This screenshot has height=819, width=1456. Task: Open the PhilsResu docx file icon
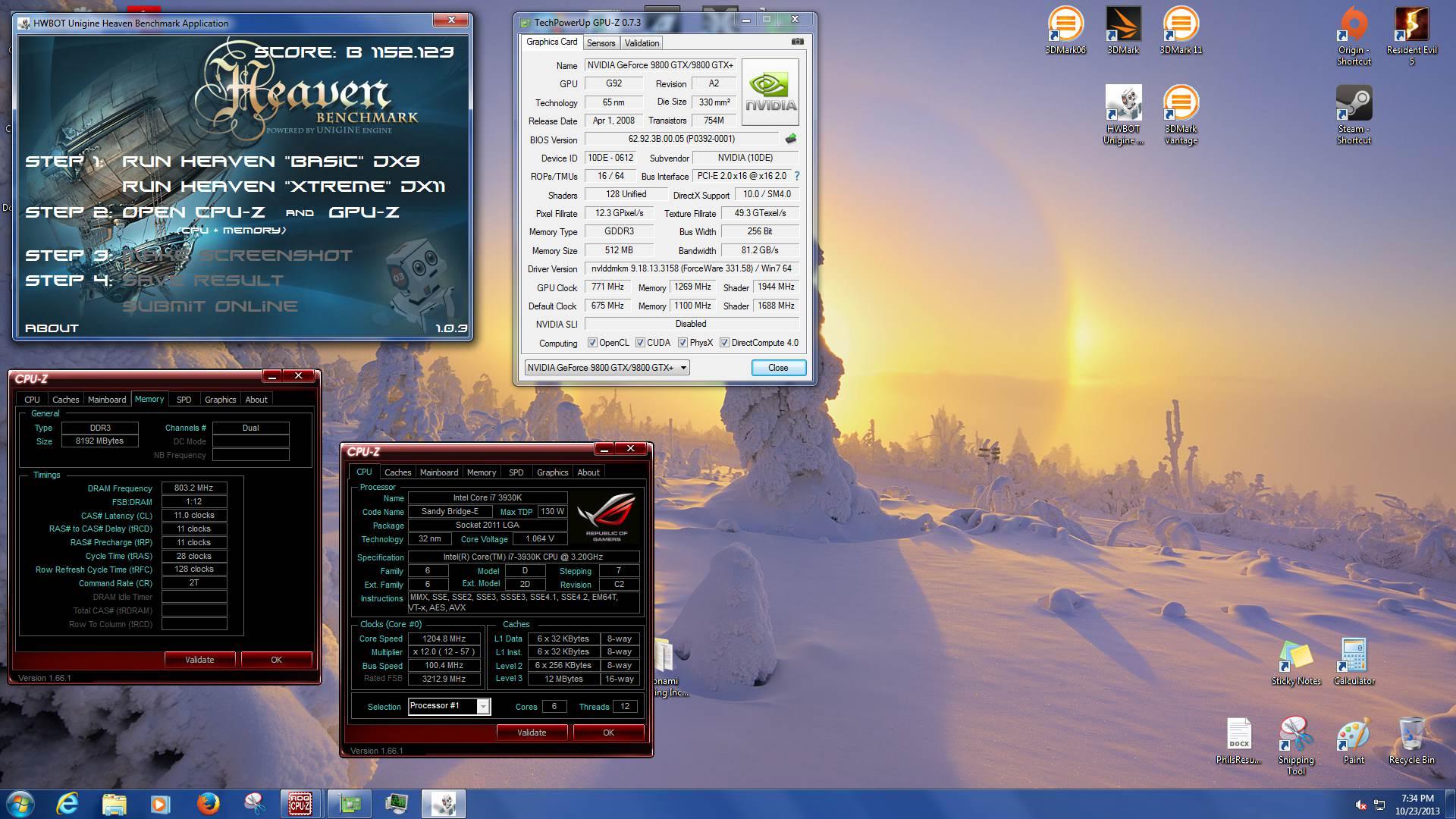pyautogui.click(x=1238, y=741)
